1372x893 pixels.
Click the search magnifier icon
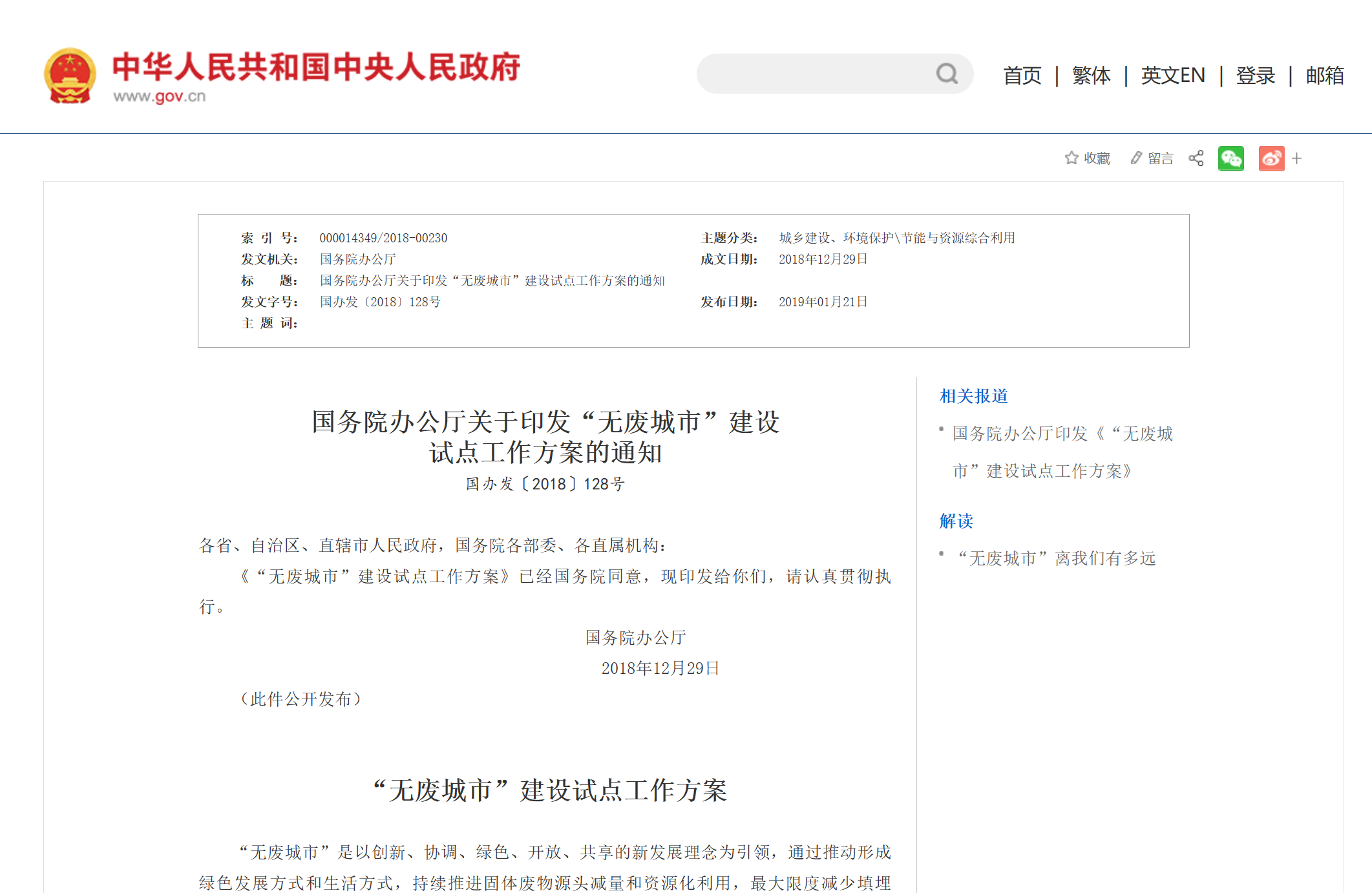click(x=947, y=74)
